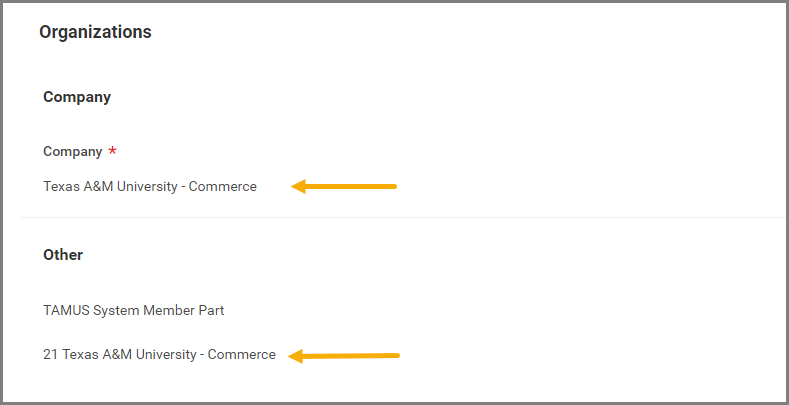The width and height of the screenshot is (789, 405).
Task: Click the 21 Texas A&M University - Commerce entry
Action: tap(159, 354)
